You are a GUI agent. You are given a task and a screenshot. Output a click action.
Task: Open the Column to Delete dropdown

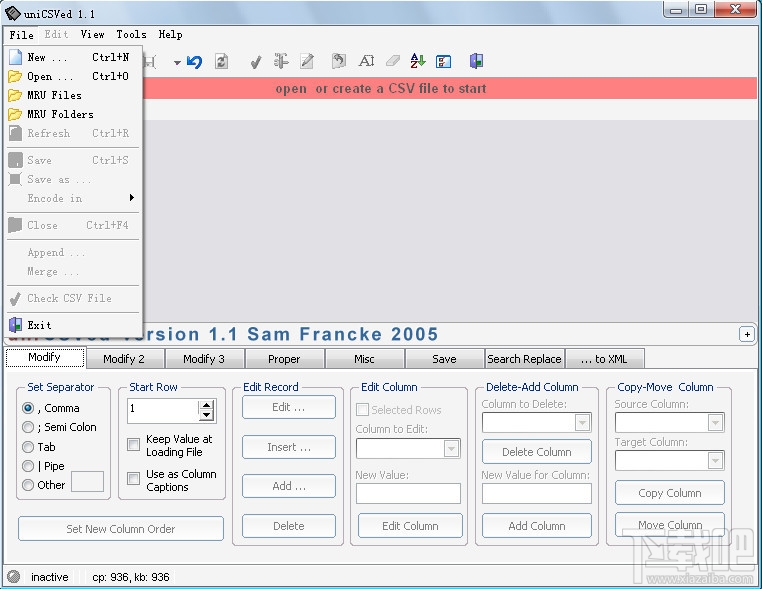click(582, 422)
